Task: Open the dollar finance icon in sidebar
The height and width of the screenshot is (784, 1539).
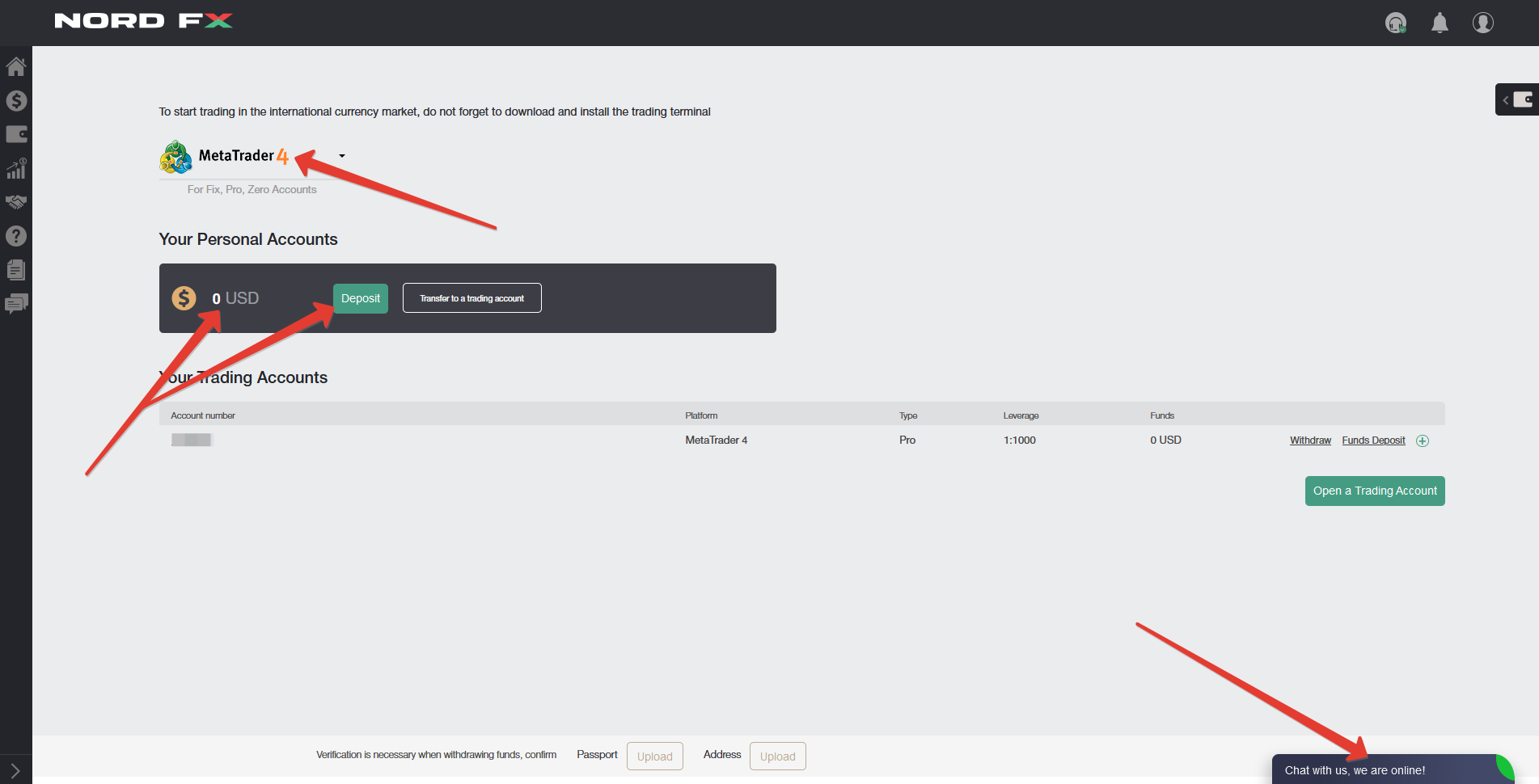Action: pyautogui.click(x=16, y=100)
